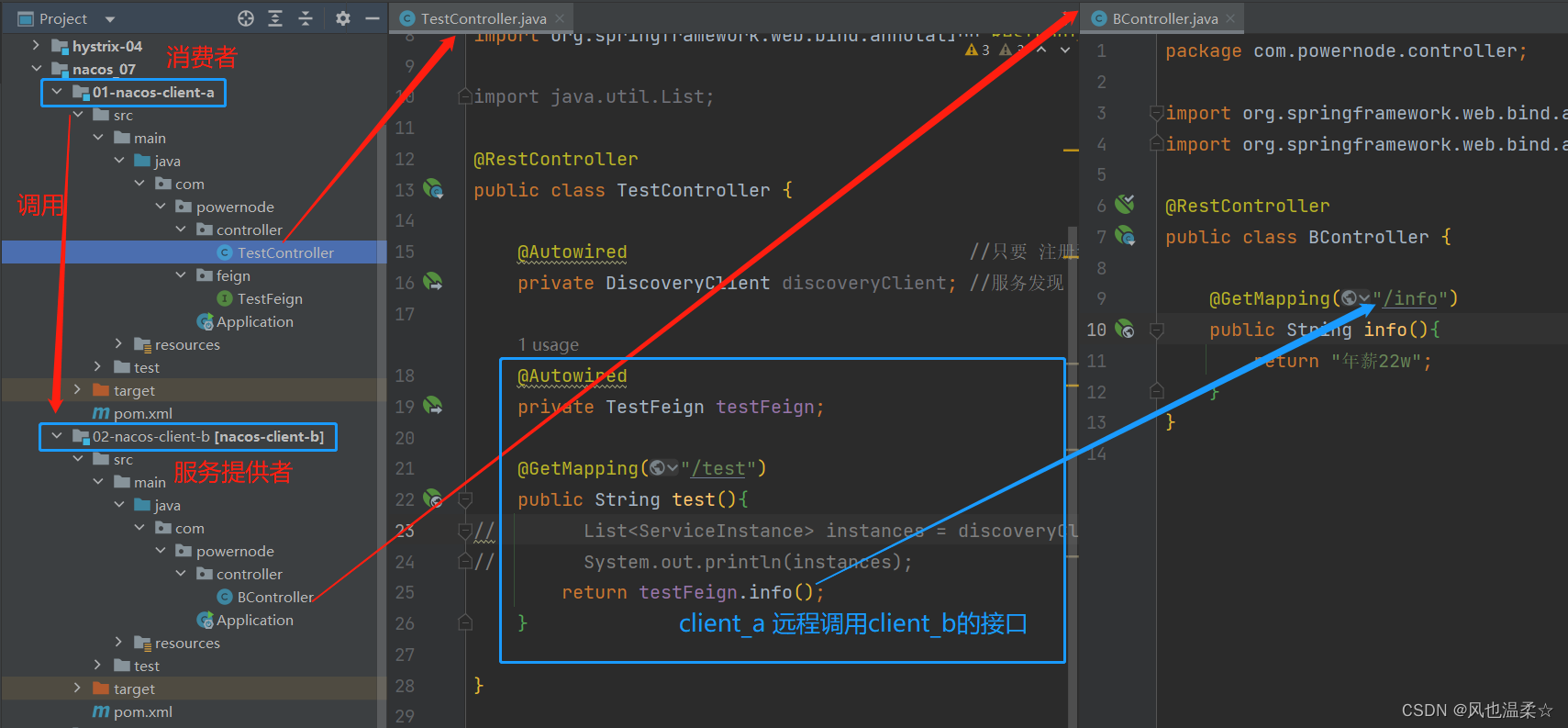Viewport: 1568px width, 728px height.
Task: Click the "1 usage" inlay hint
Action: pyautogui.click(x=549, y=345)
